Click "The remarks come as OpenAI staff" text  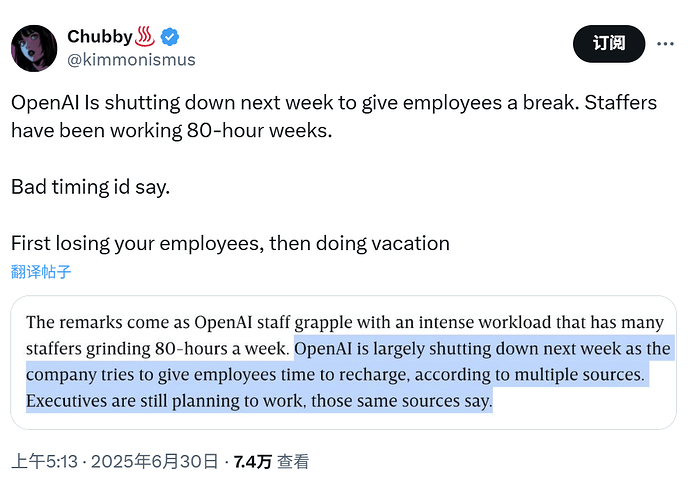click(159, 322)
